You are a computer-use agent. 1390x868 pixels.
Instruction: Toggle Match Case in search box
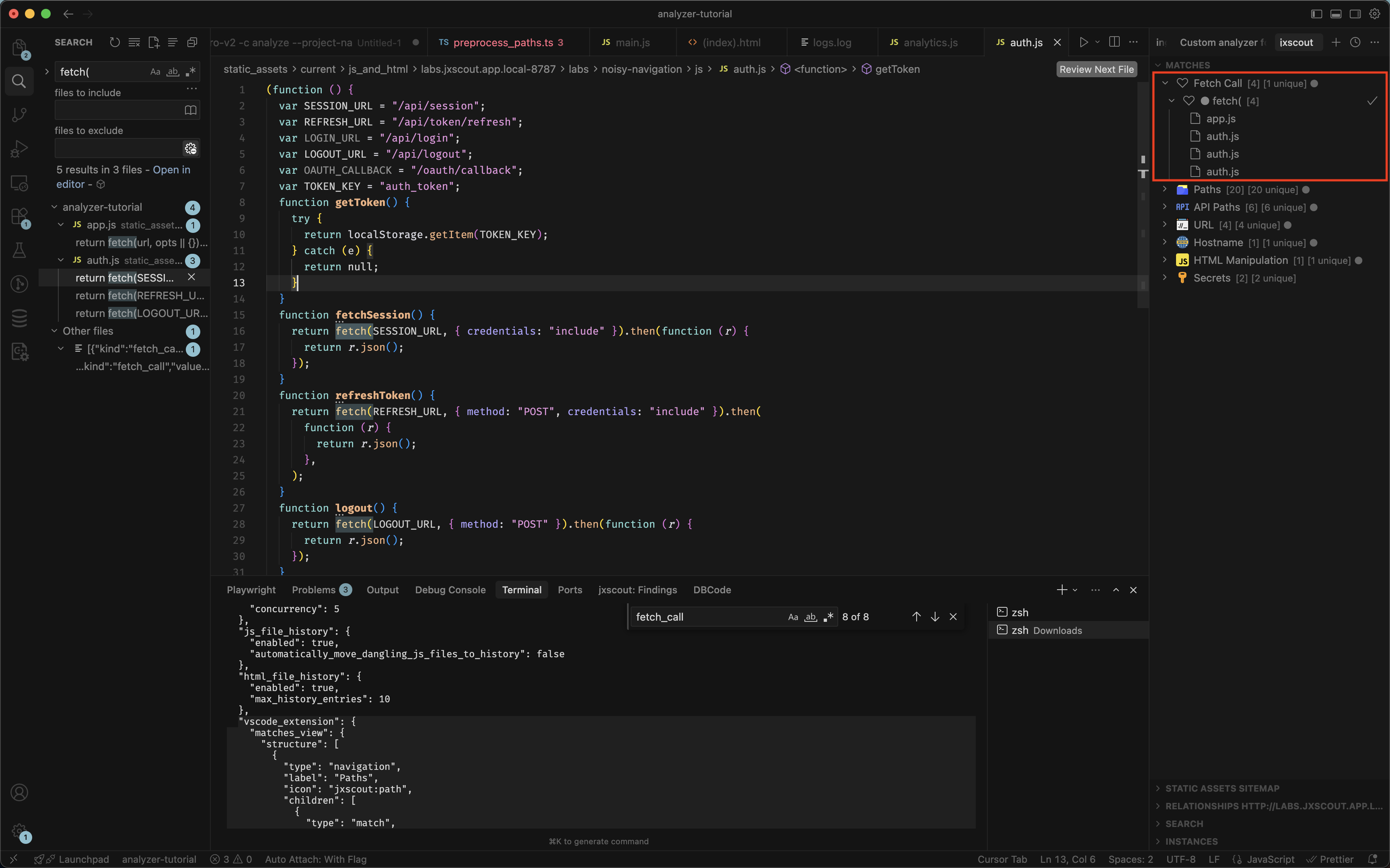click(x=155, y=72)
